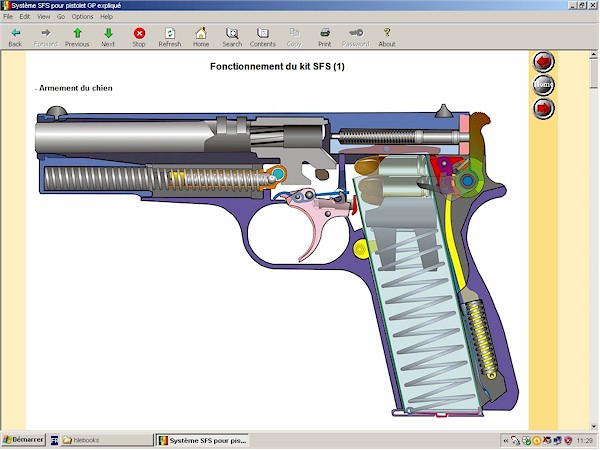Open Search from the toolbar
The image size is (600, 450).
232,37
